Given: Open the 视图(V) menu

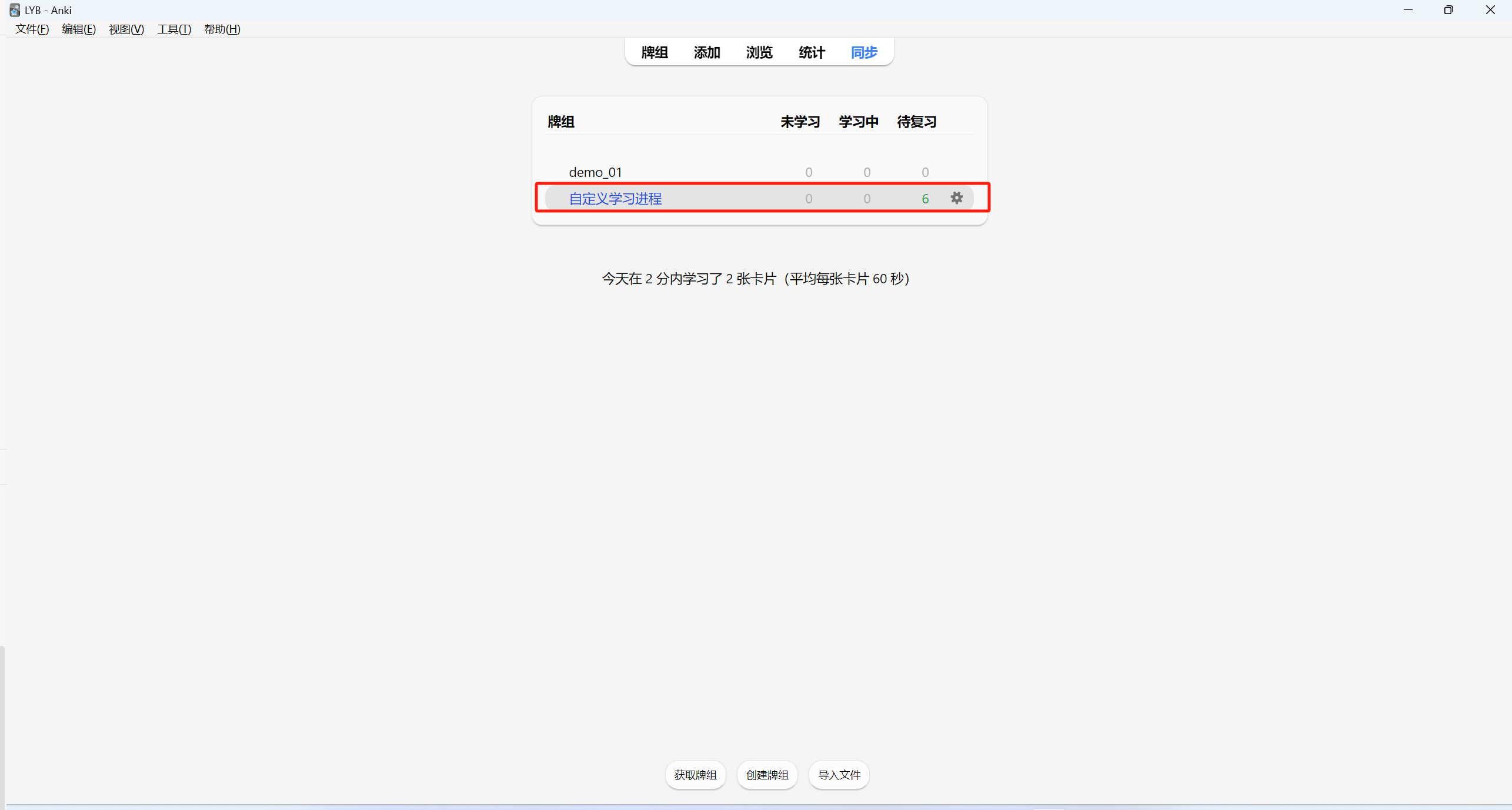Looking at the screenshot, I should coord(126,29).
